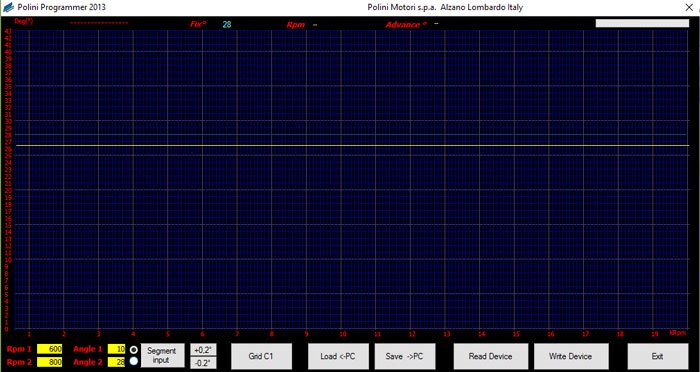Screen dimensions: 700x372
Task: Click the Exit button
Action: pos(658,356)
